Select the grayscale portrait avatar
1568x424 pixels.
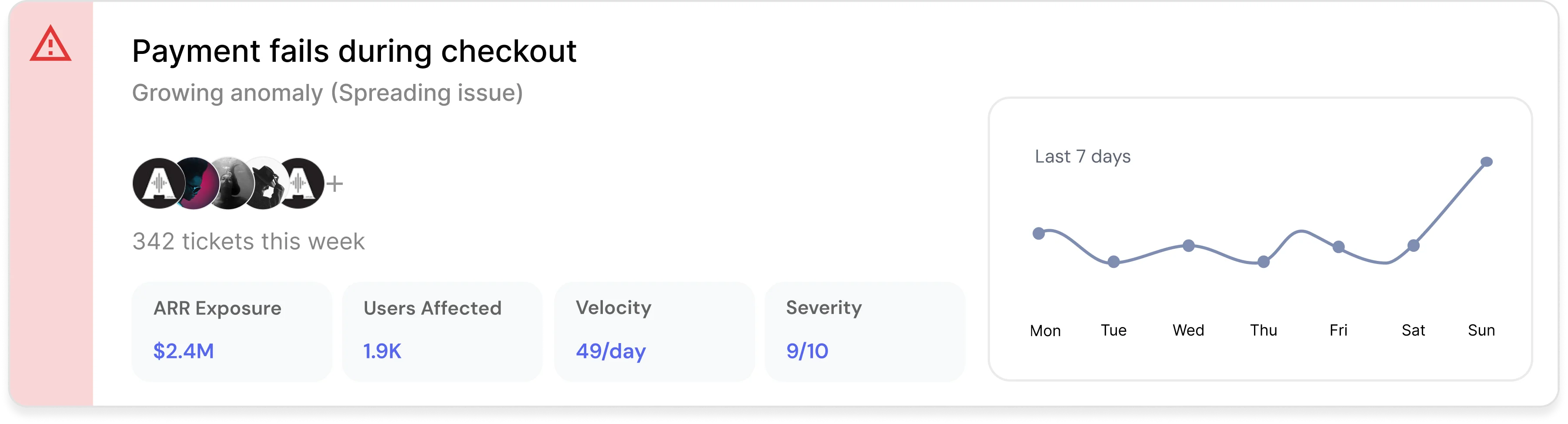(x=229, y=183)
